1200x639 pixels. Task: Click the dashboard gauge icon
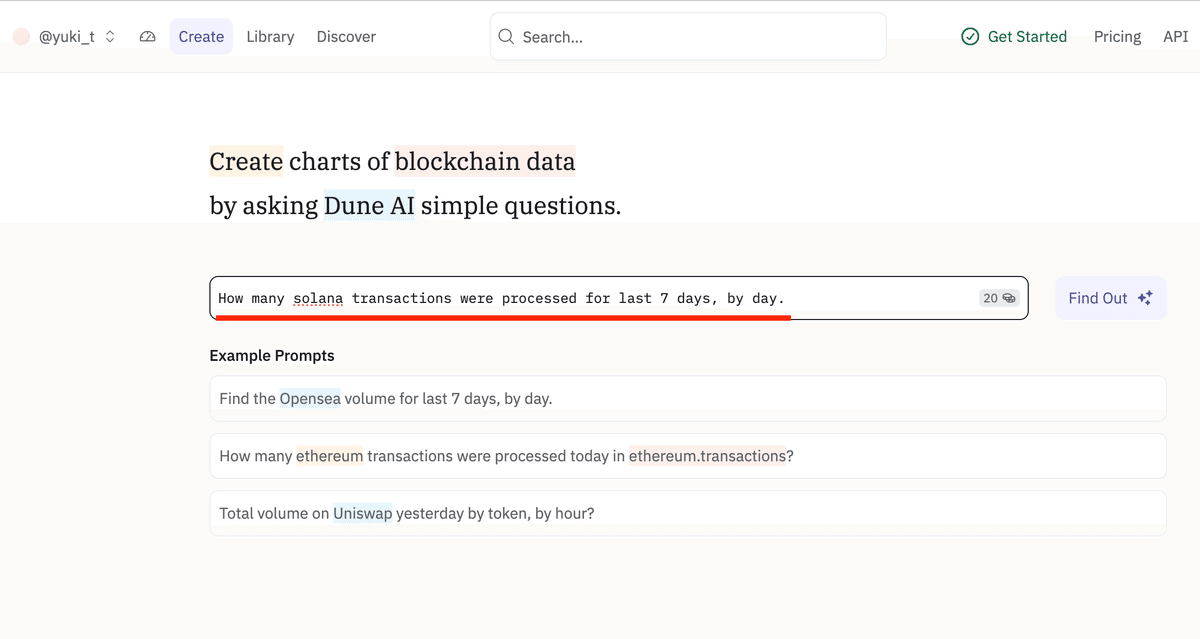click(x=148, y=36)
